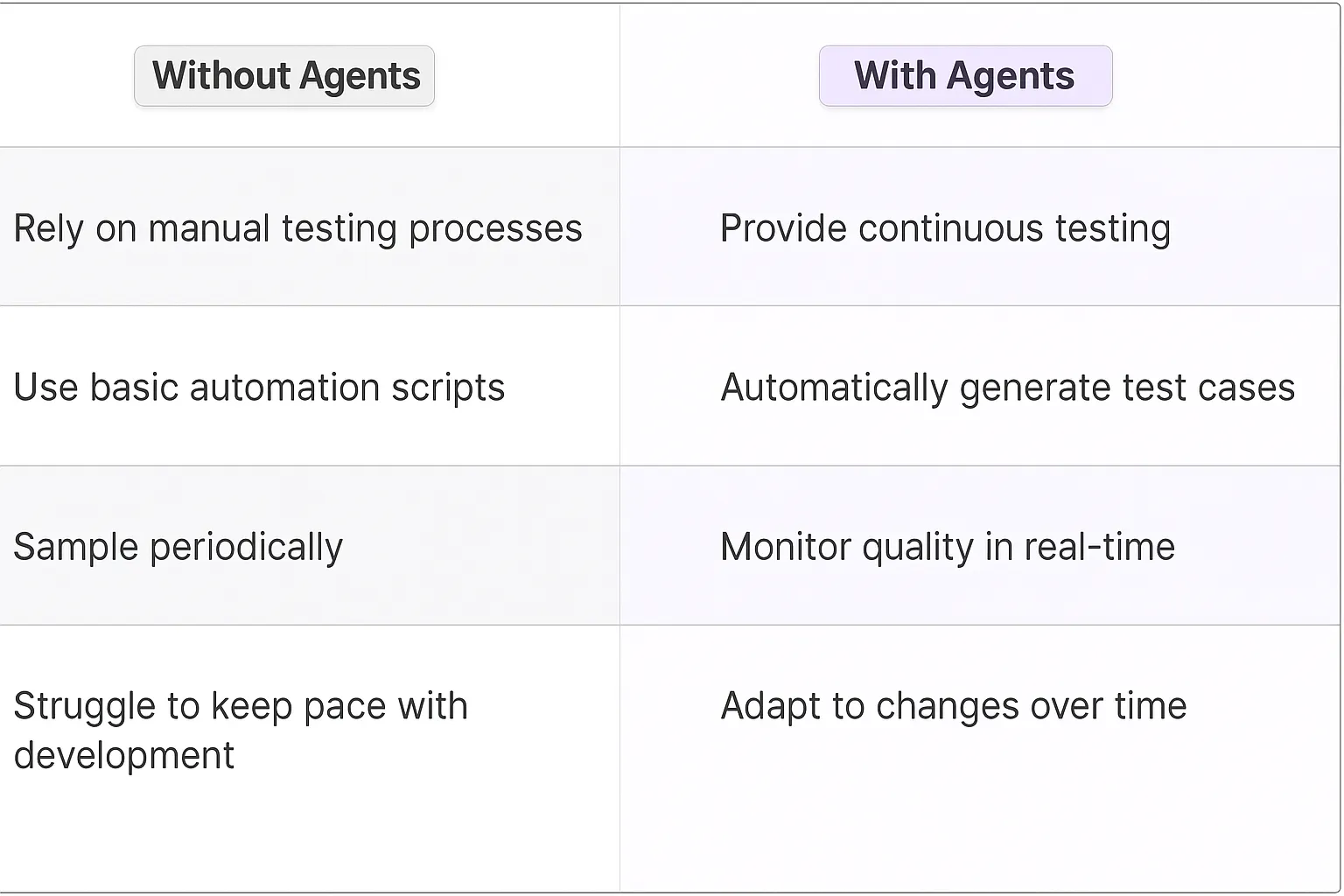The image size is (1344, 896).
Task: Click the "Rely on manual testing processes" cell
Action: (297, 228)
